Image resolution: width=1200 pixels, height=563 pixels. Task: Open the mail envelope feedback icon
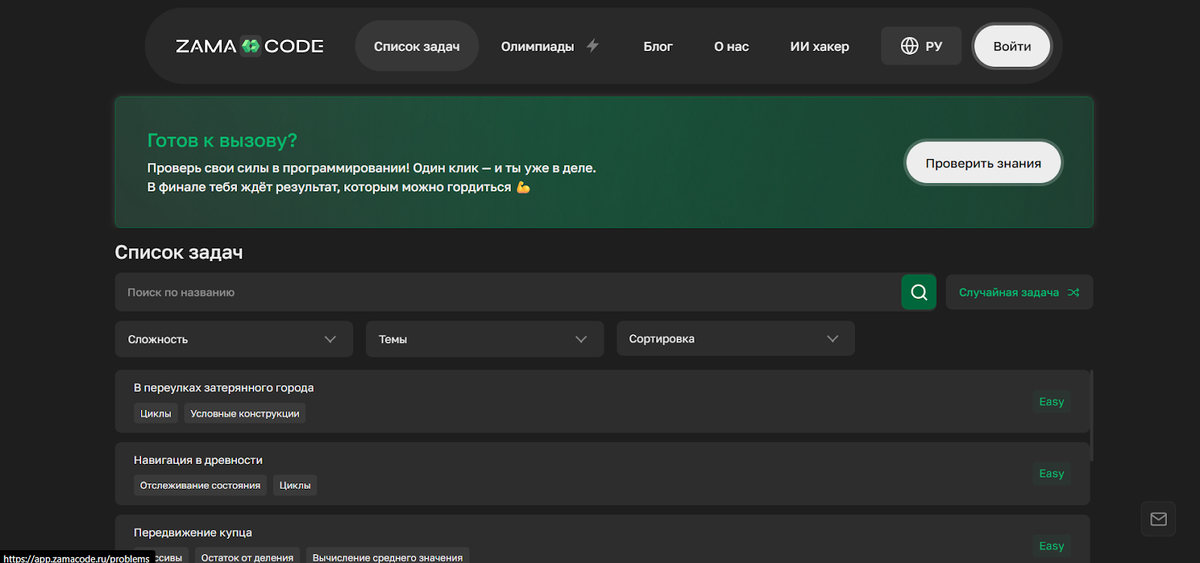(x=1158, y=519)
